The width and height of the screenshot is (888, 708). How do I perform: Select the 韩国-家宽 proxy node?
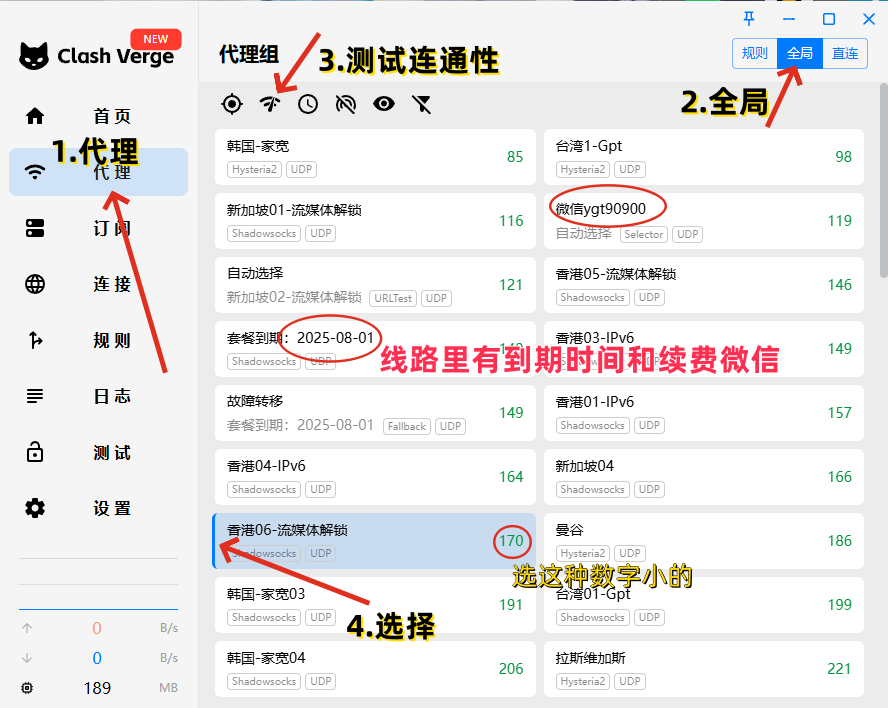pyautogui.click(x=375, y=156)
